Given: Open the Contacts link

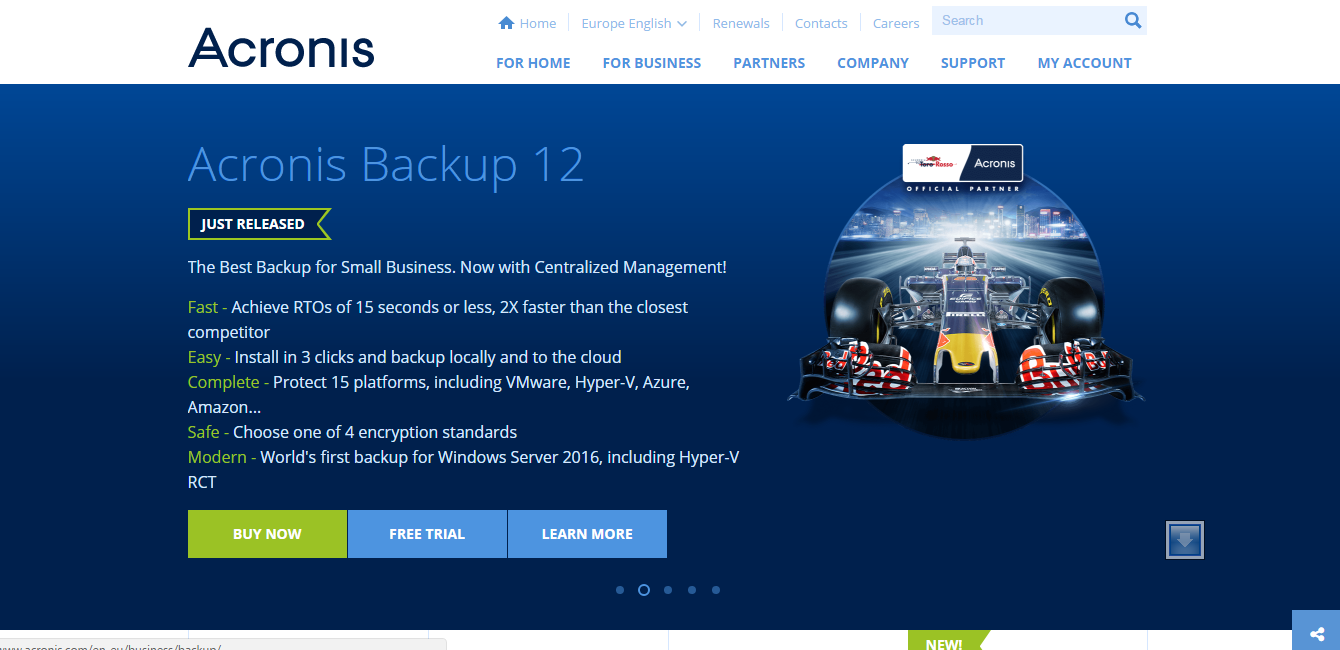Looking at the screenshot, I should click(x=821, y=23).
